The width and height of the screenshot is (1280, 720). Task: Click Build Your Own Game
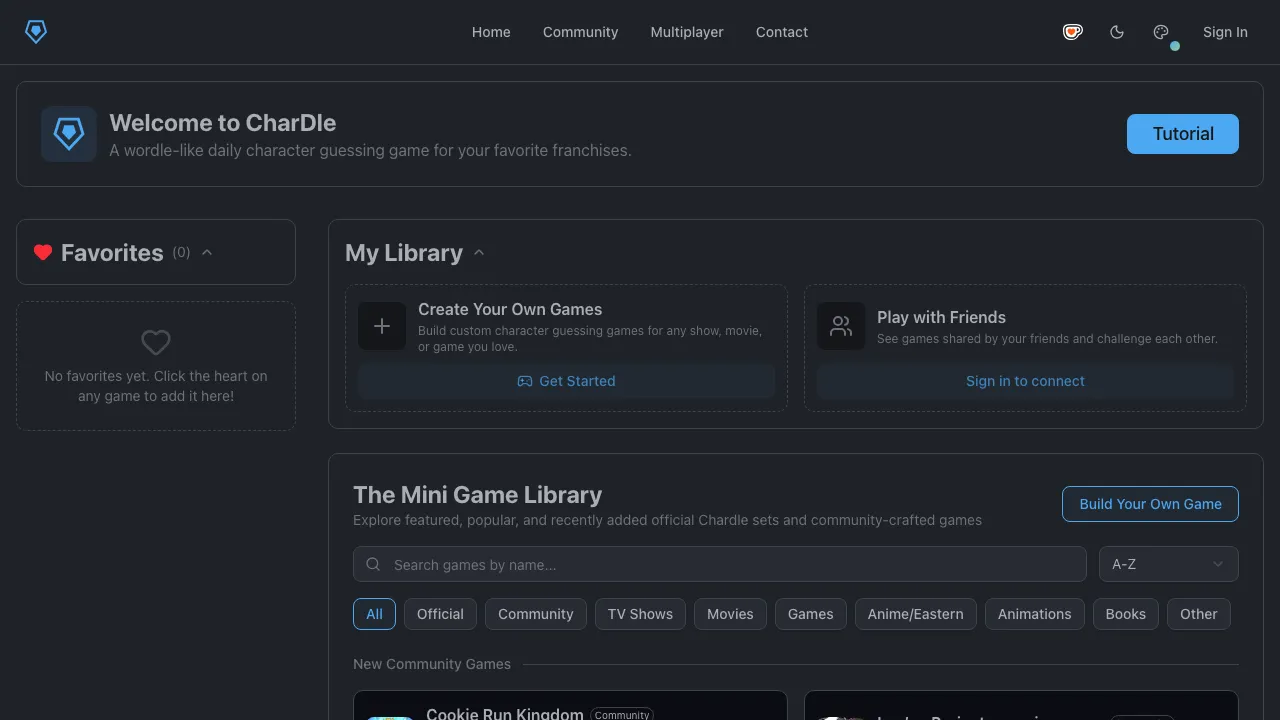[1150, 504]
